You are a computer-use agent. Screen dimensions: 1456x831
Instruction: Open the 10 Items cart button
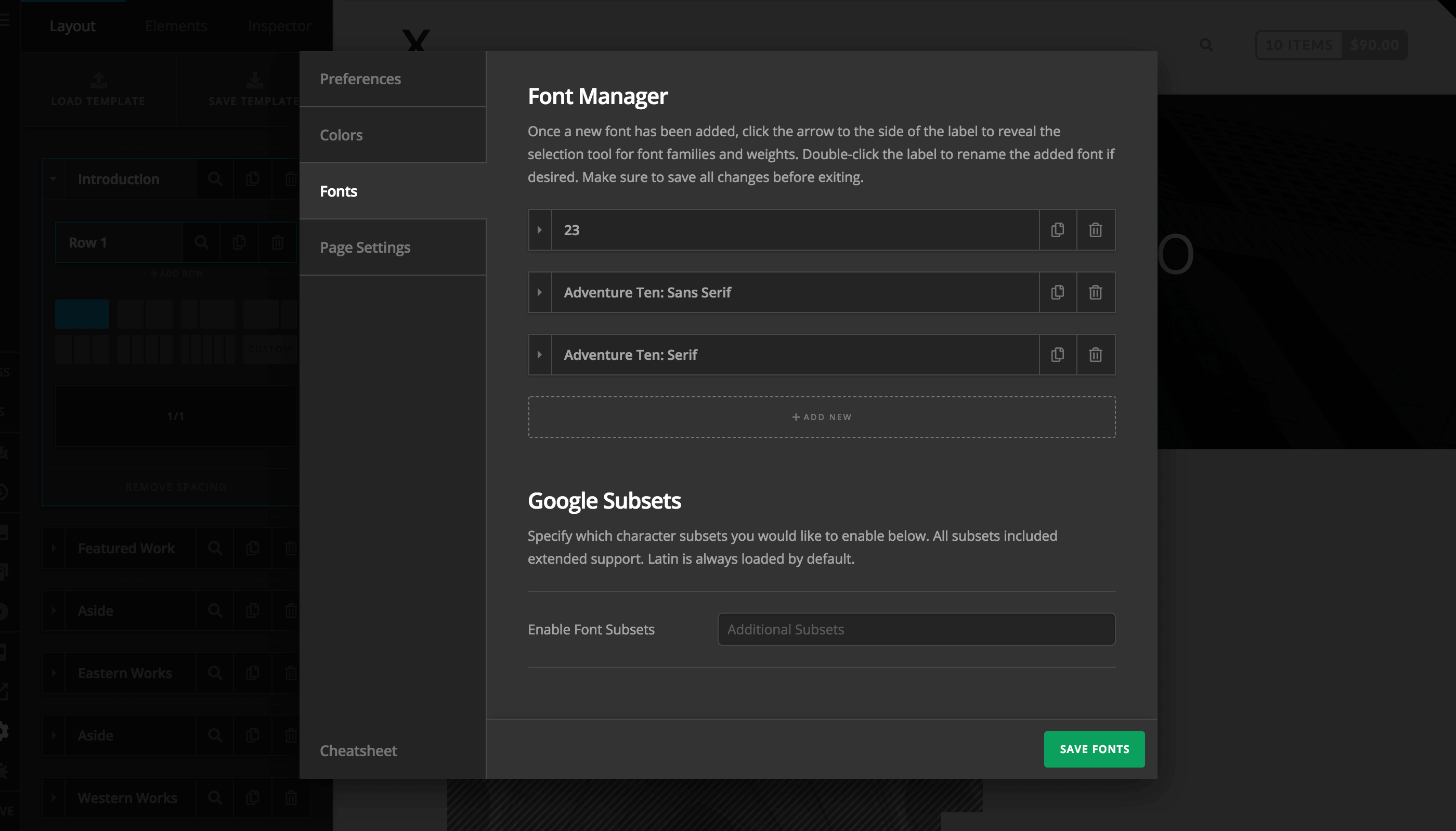tap(1298, 45)
